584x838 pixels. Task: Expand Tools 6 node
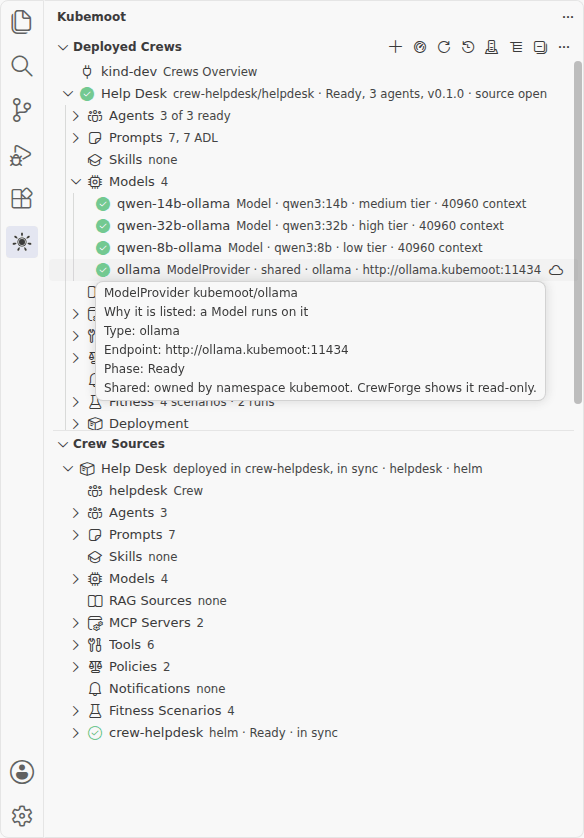76,645
